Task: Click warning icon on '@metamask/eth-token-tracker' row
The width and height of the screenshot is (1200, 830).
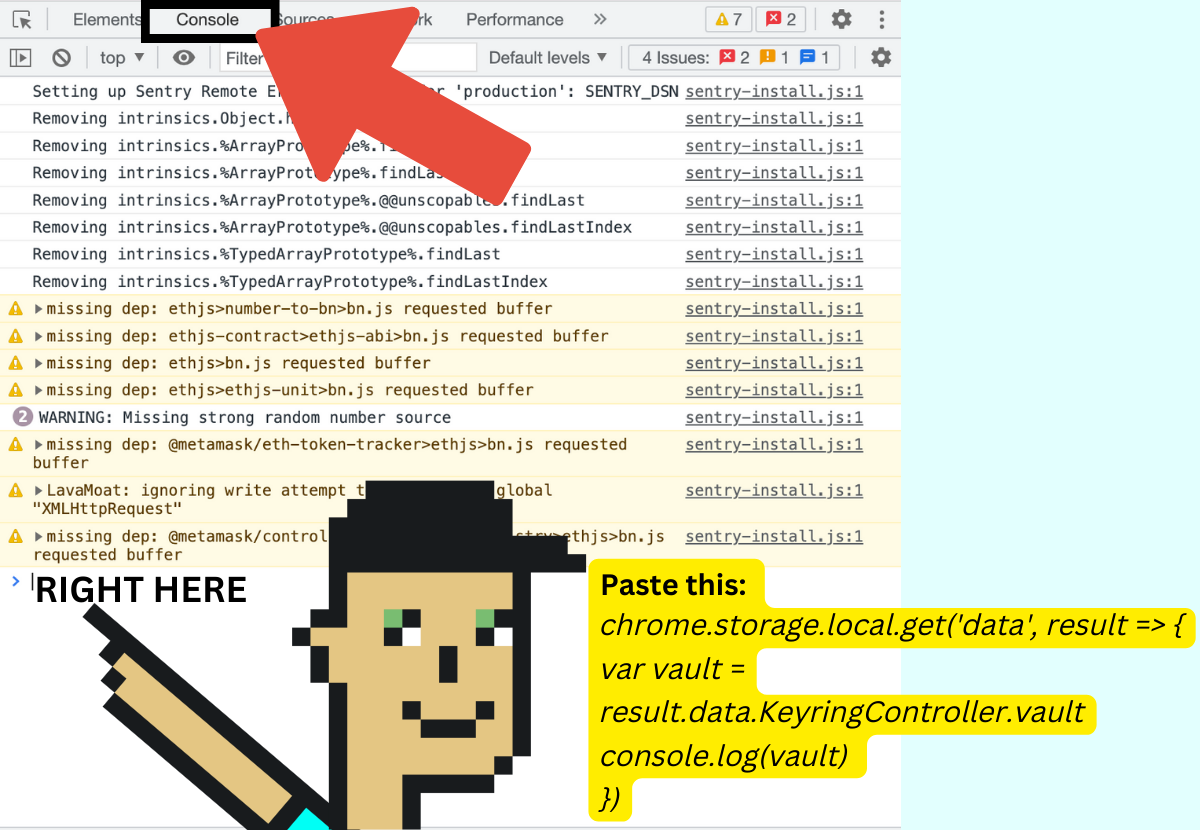Action: coord(16,444)
